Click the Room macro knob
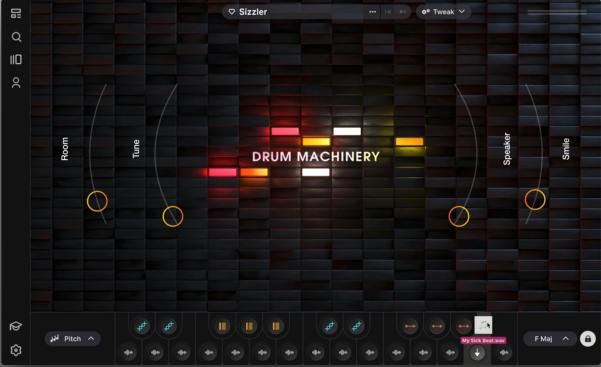This screenshot has width=601, height=367. click(97, 201)
